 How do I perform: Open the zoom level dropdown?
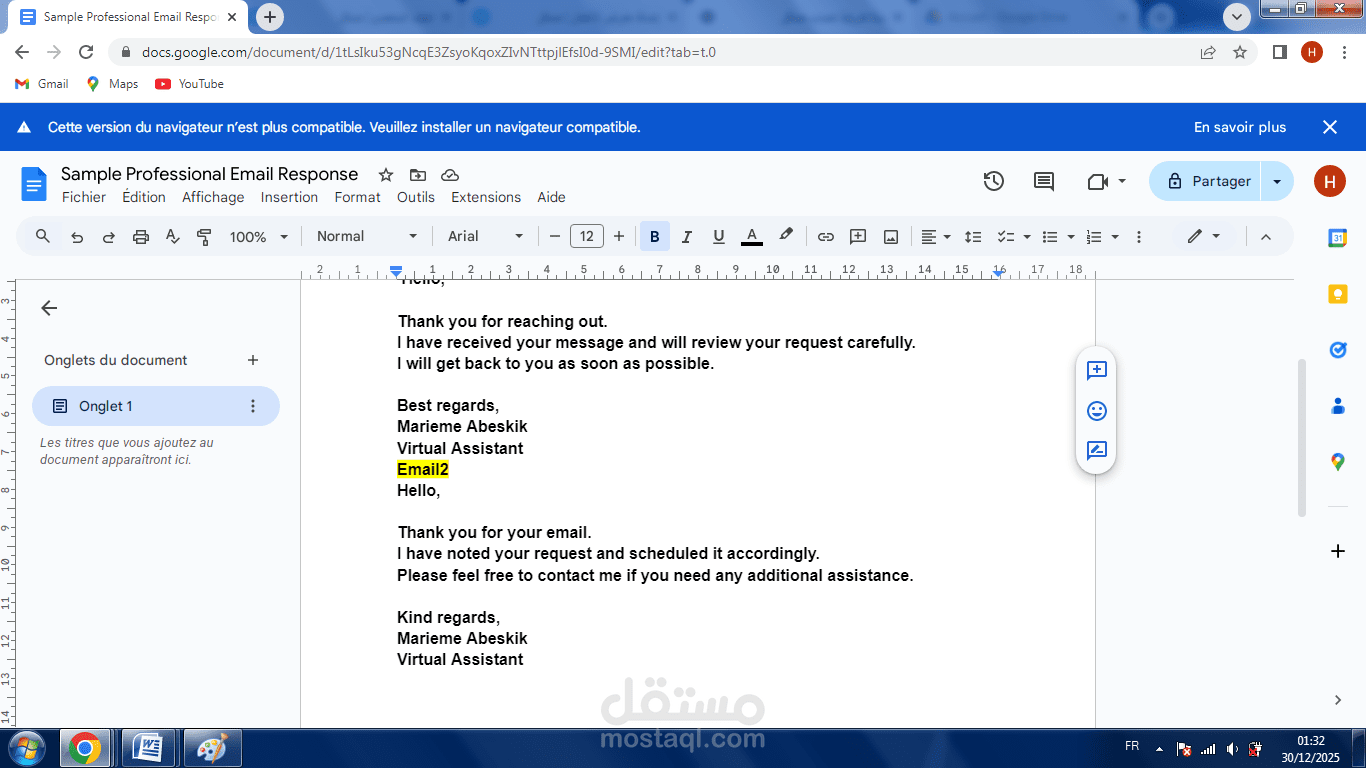point(258,237)
